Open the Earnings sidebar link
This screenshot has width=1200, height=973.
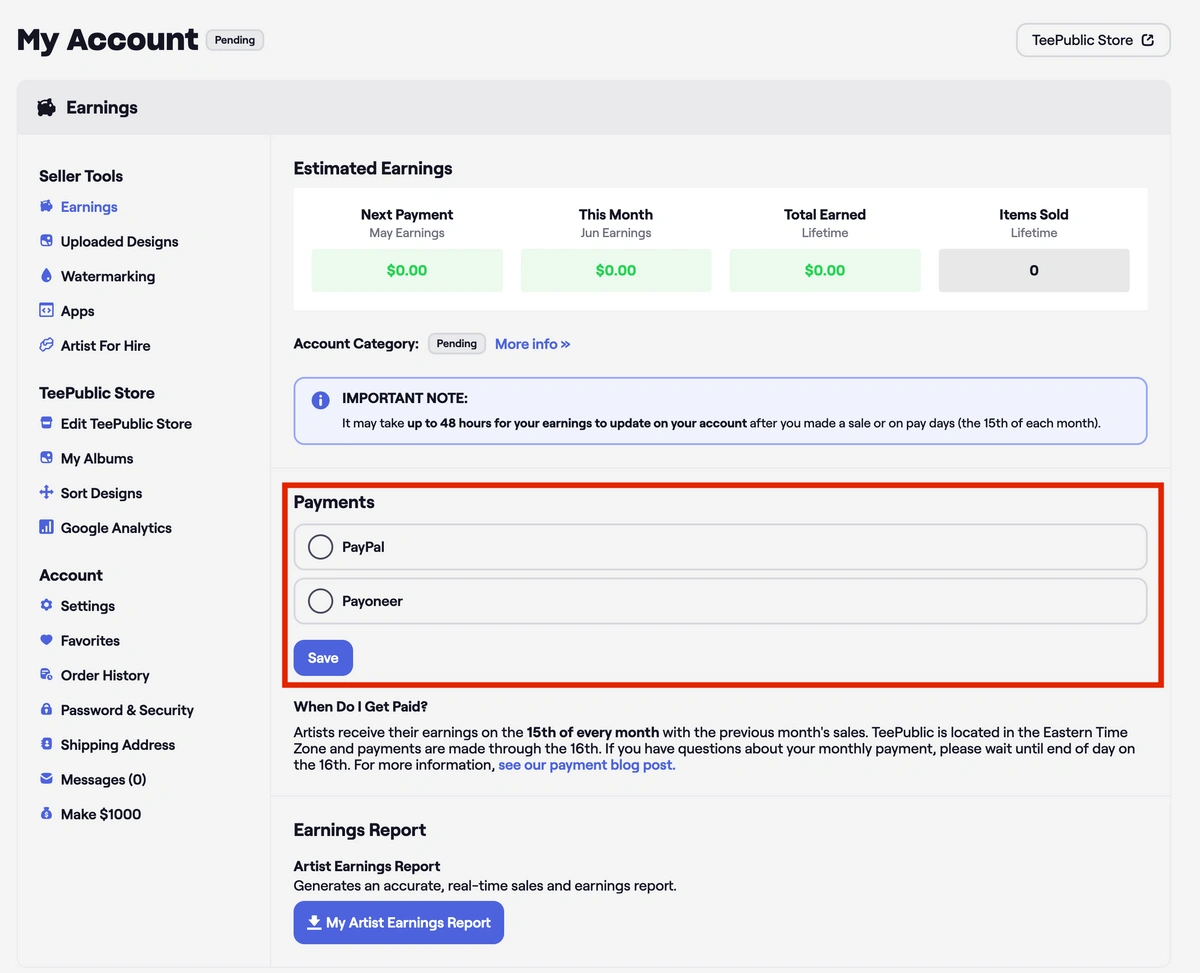pyautogui.click(x=89, y=207)
